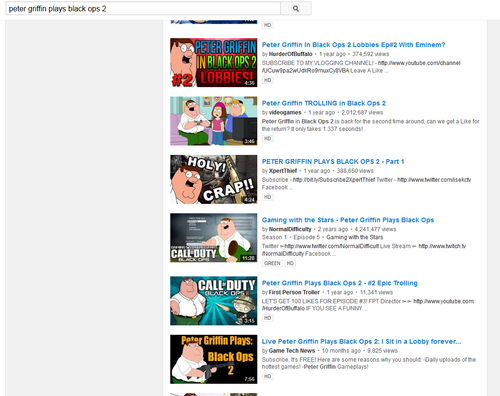Click the HD badge under the Eminem lobbies video

click(267, 80)
